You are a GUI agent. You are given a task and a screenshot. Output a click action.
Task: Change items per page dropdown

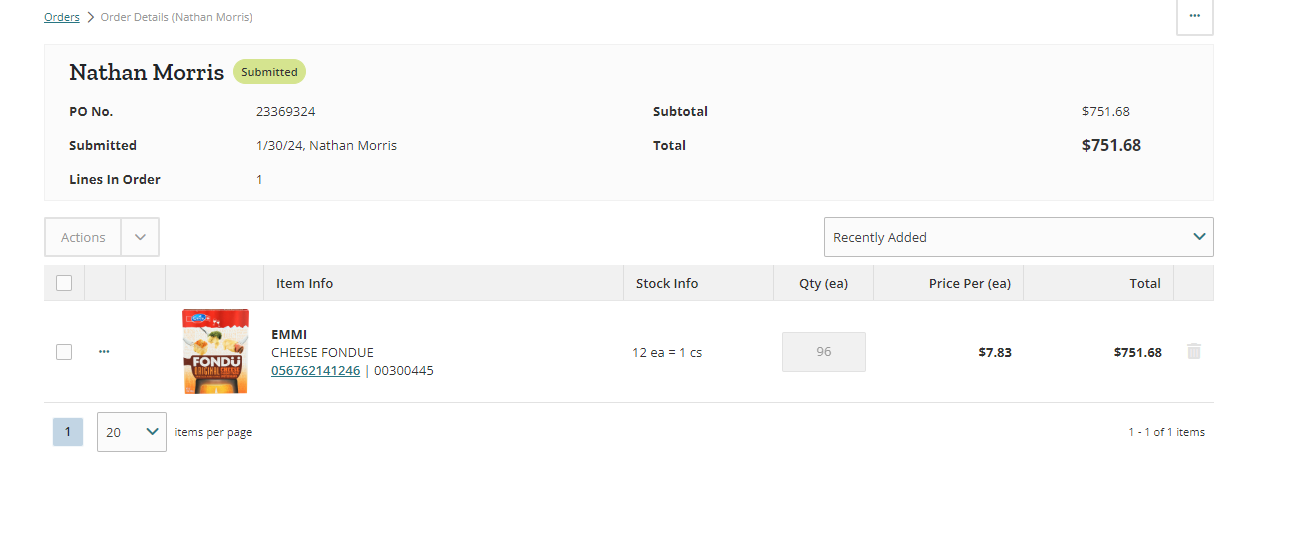[x=132, y=432]
